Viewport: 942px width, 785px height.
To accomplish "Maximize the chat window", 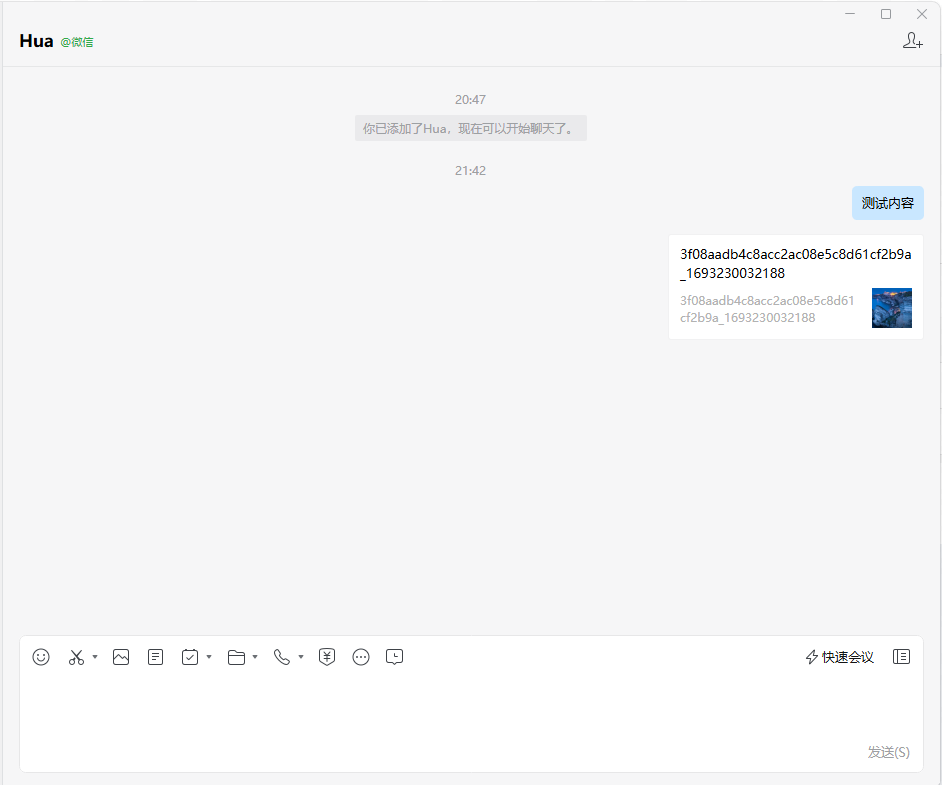I will (886, 14).
